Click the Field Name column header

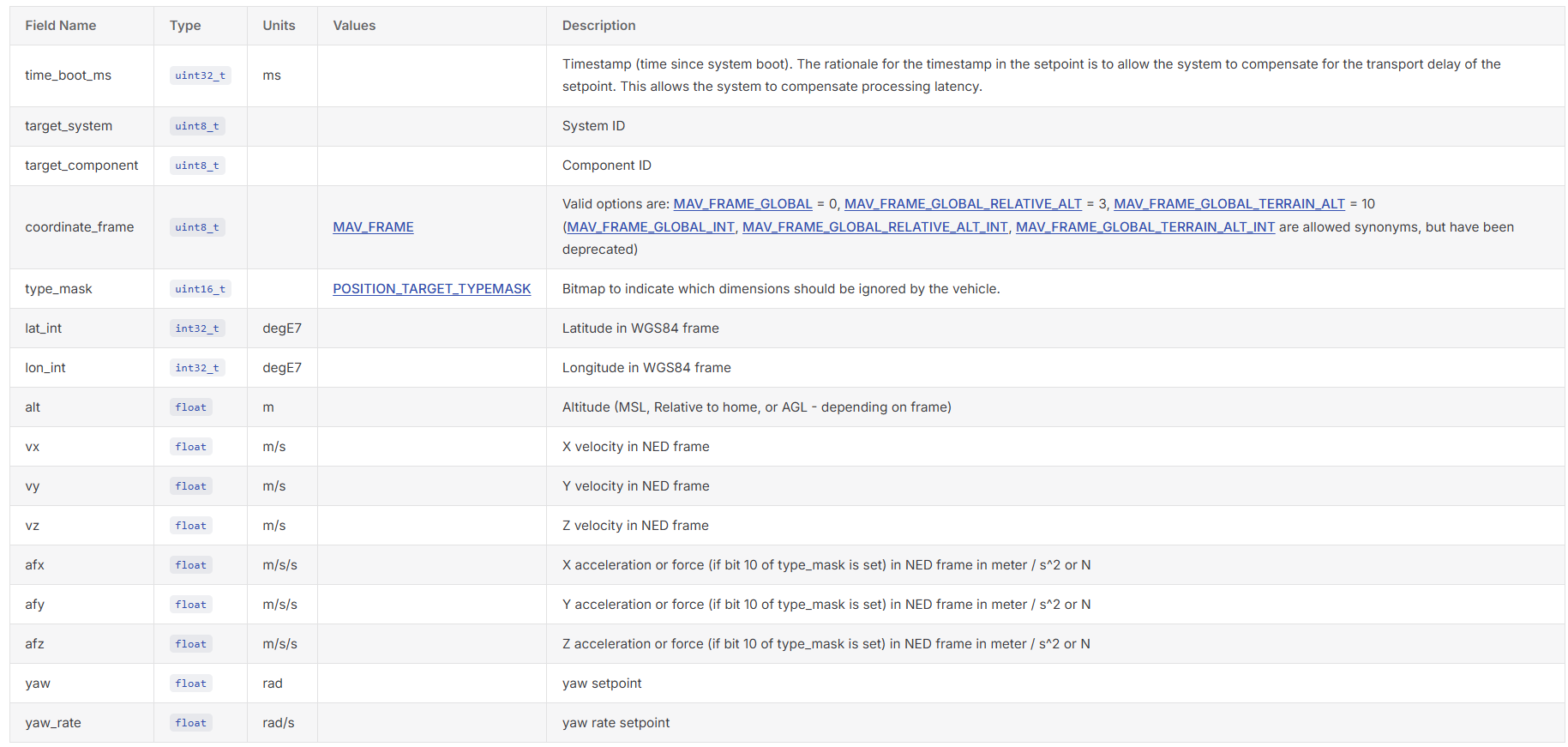click(x=61, y=26)
